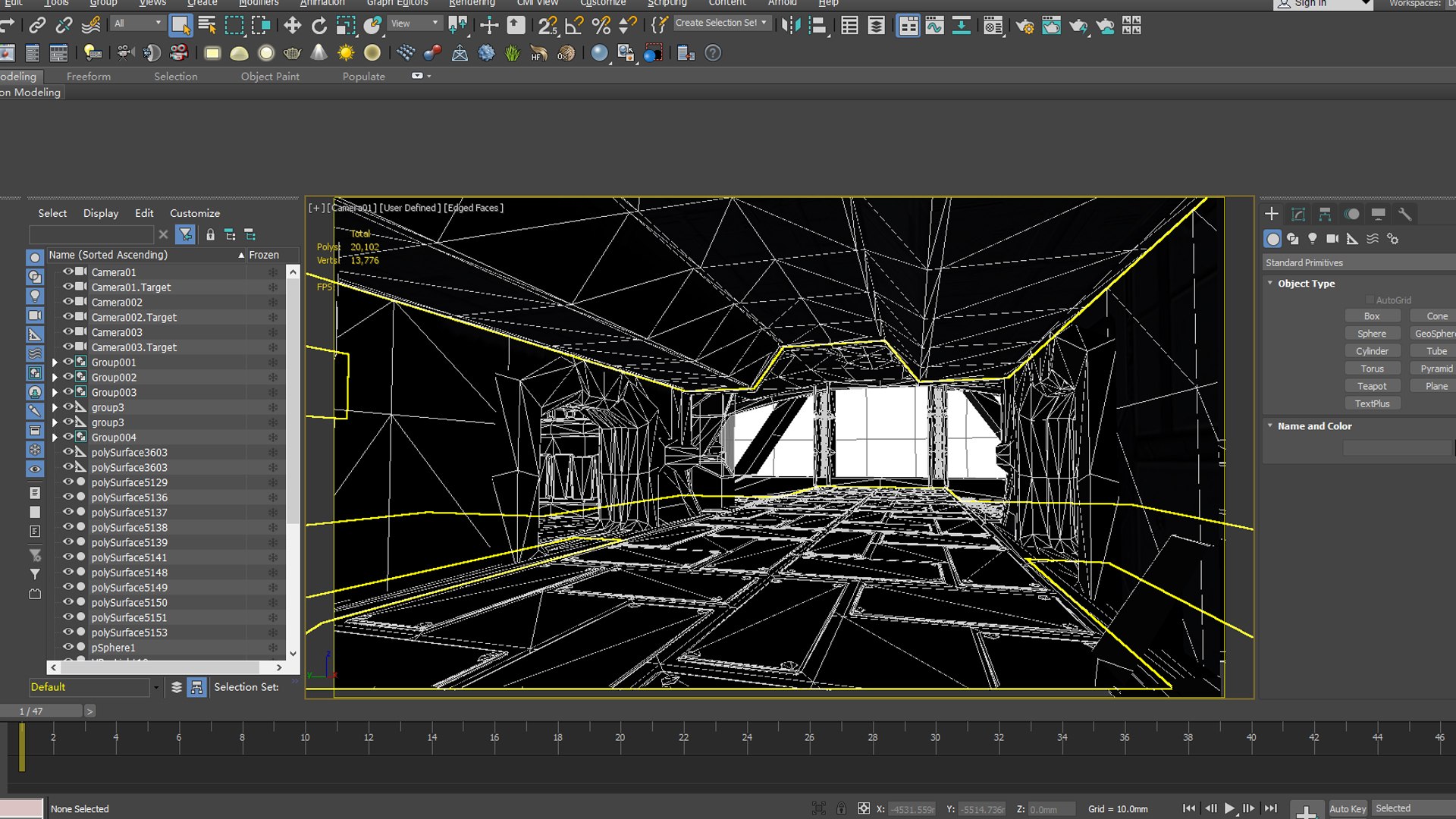Select Cameras category in Create panel
1456x819 pixels.
1332,239
